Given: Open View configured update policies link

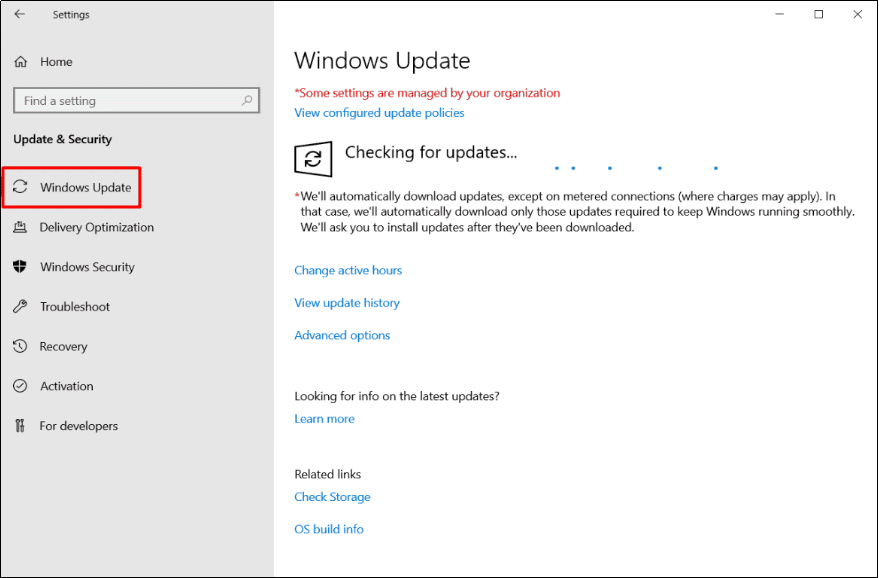Looking at the screenshot, I should coord(379,113).
